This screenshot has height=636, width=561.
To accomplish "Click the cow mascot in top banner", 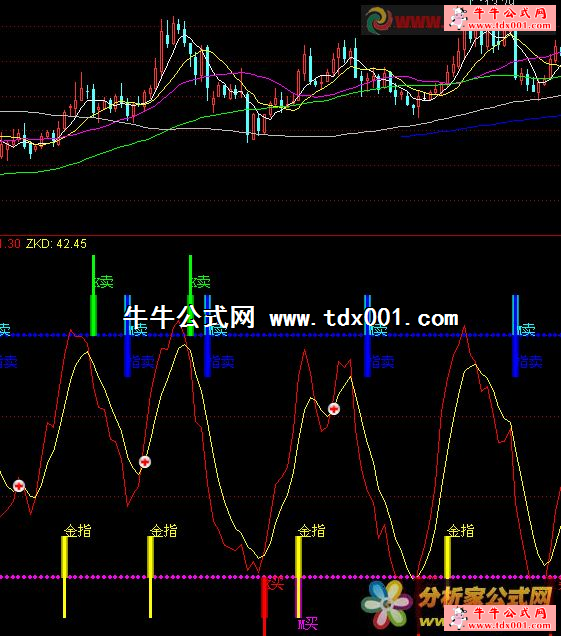I will 458,18.
